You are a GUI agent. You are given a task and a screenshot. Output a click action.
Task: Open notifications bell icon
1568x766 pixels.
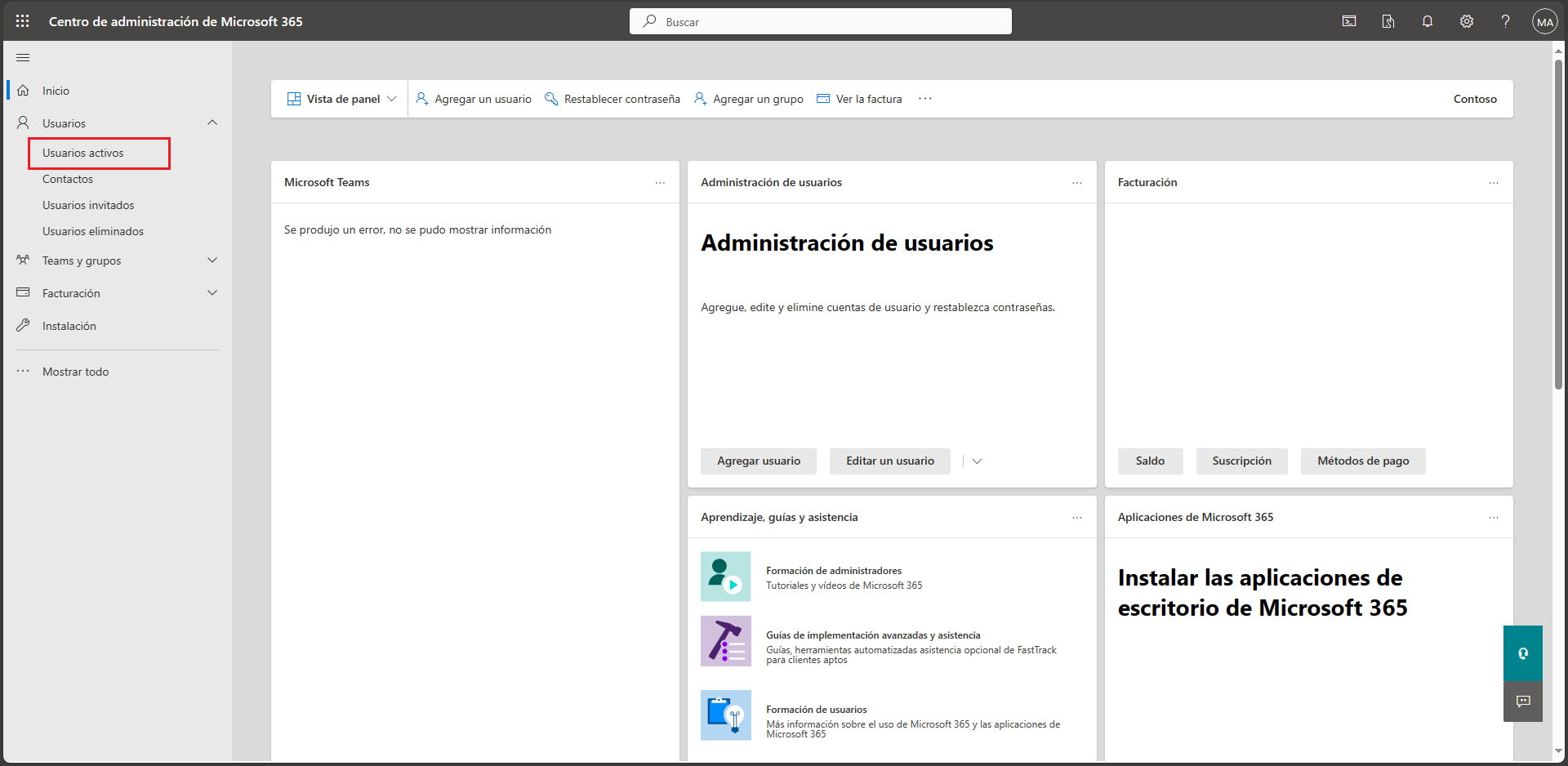(1428, 21)
